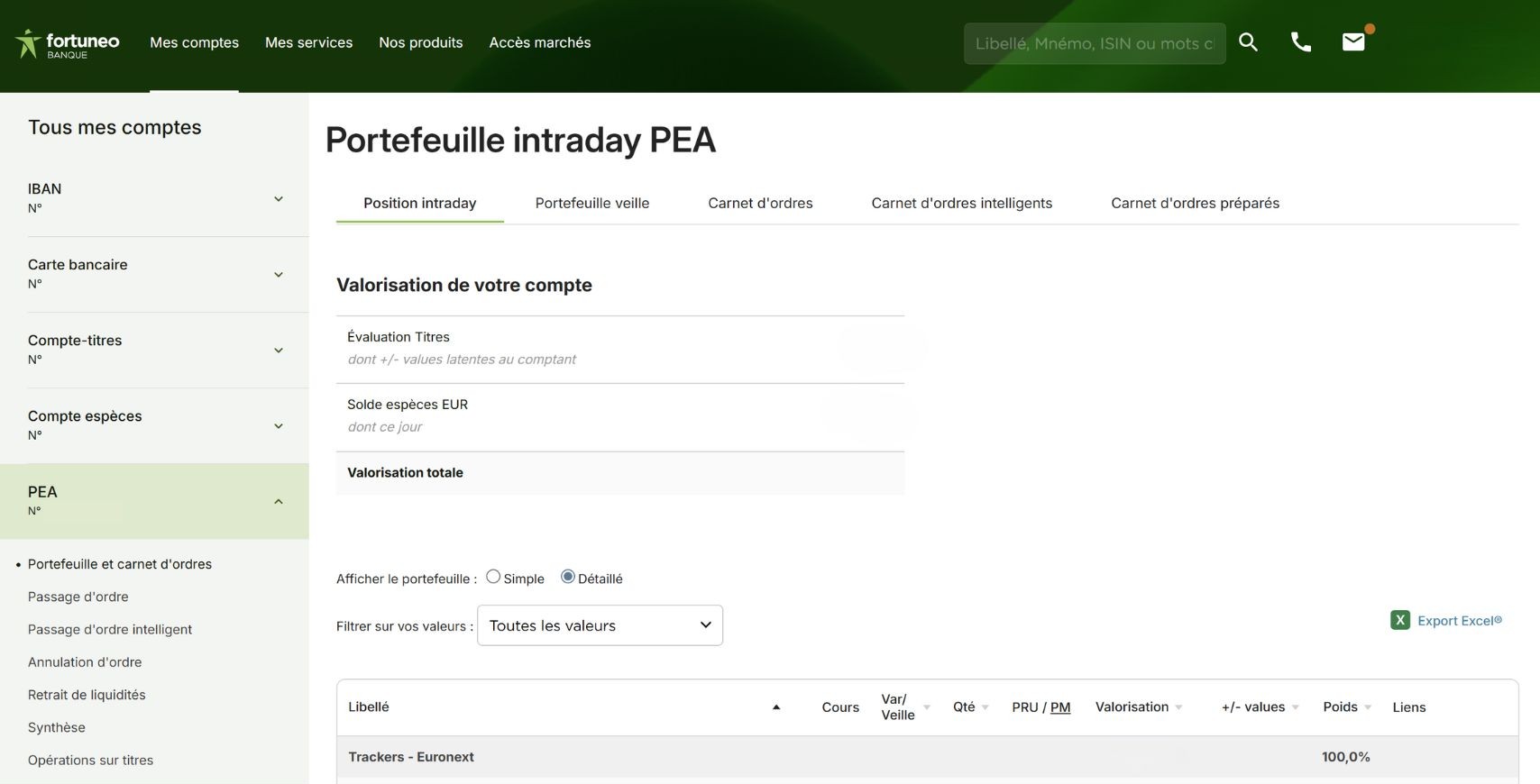Click the Fortuneo Banque logo

(68, 43)
